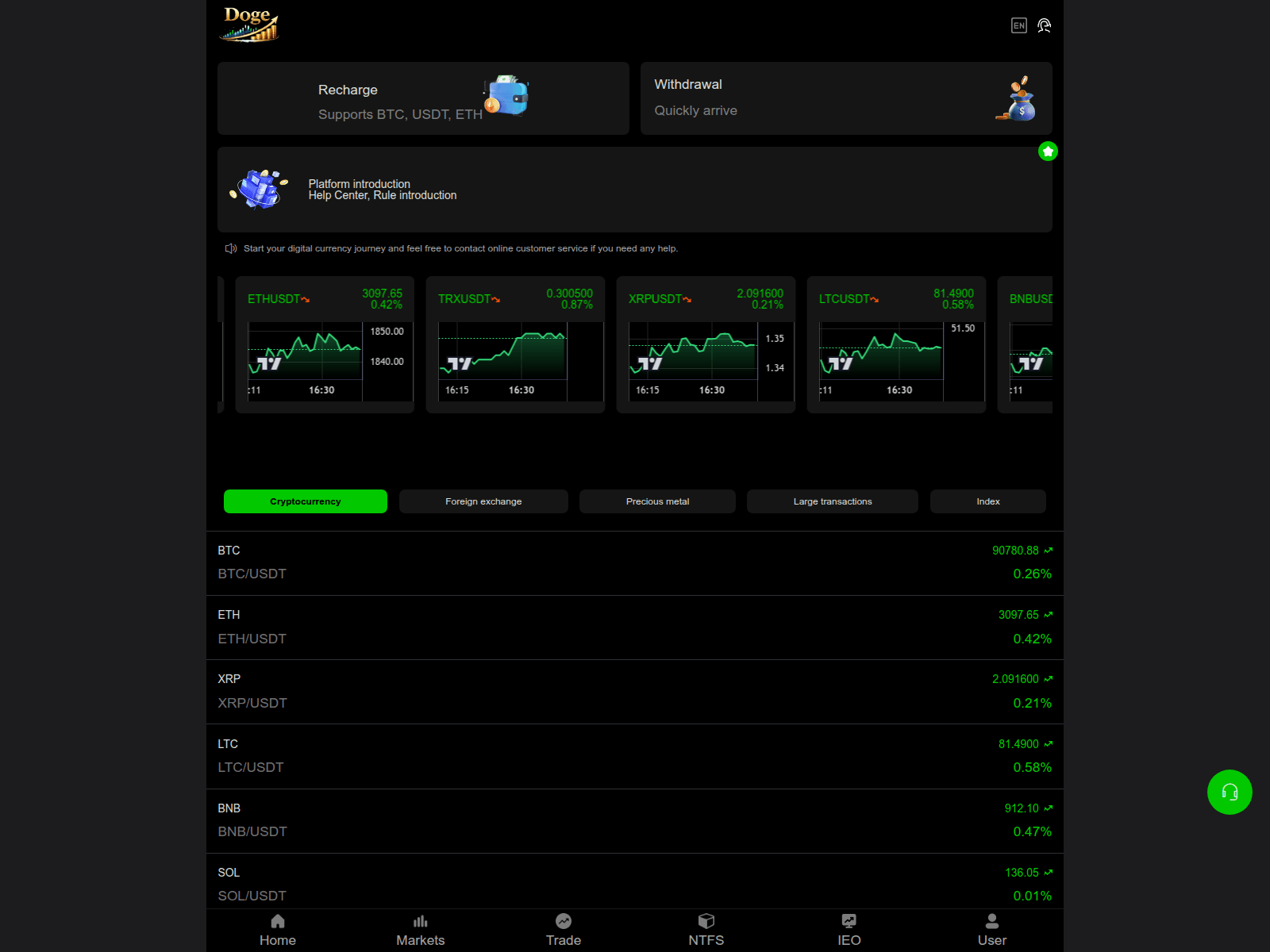Click the green star badge icon
This screenshot has width=1270, height=952.
(x=1048, y=152)
